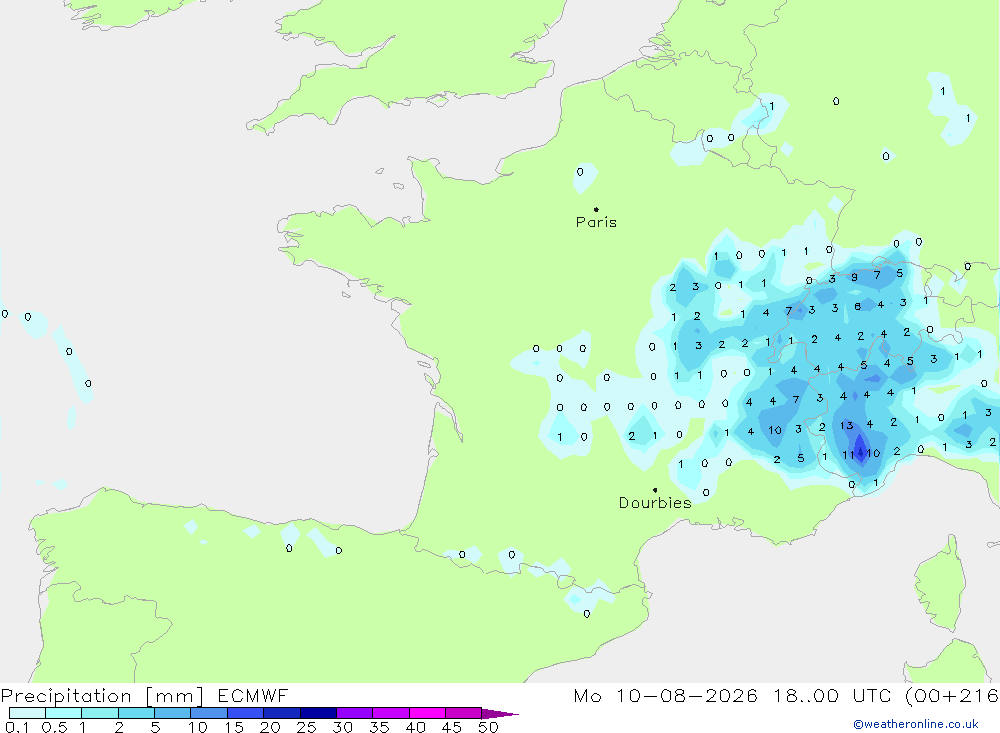Select the 20–25 mm dark blue swatch
The height and width of the screenshot is (733, 1000).
[x=282, y=713]
